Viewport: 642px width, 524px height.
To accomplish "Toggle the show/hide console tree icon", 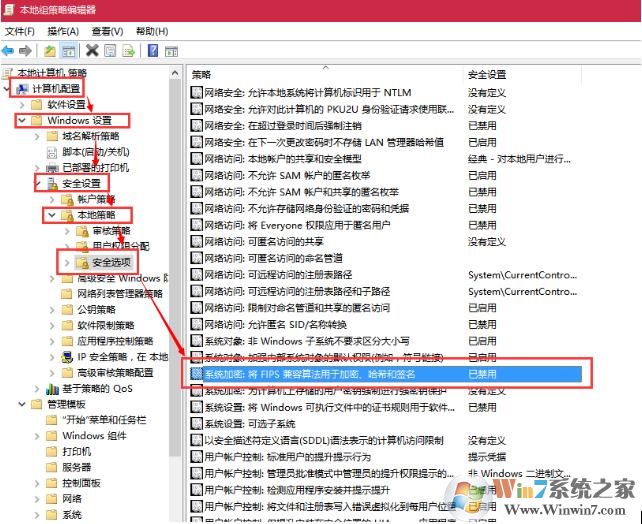I will point(70,50).
